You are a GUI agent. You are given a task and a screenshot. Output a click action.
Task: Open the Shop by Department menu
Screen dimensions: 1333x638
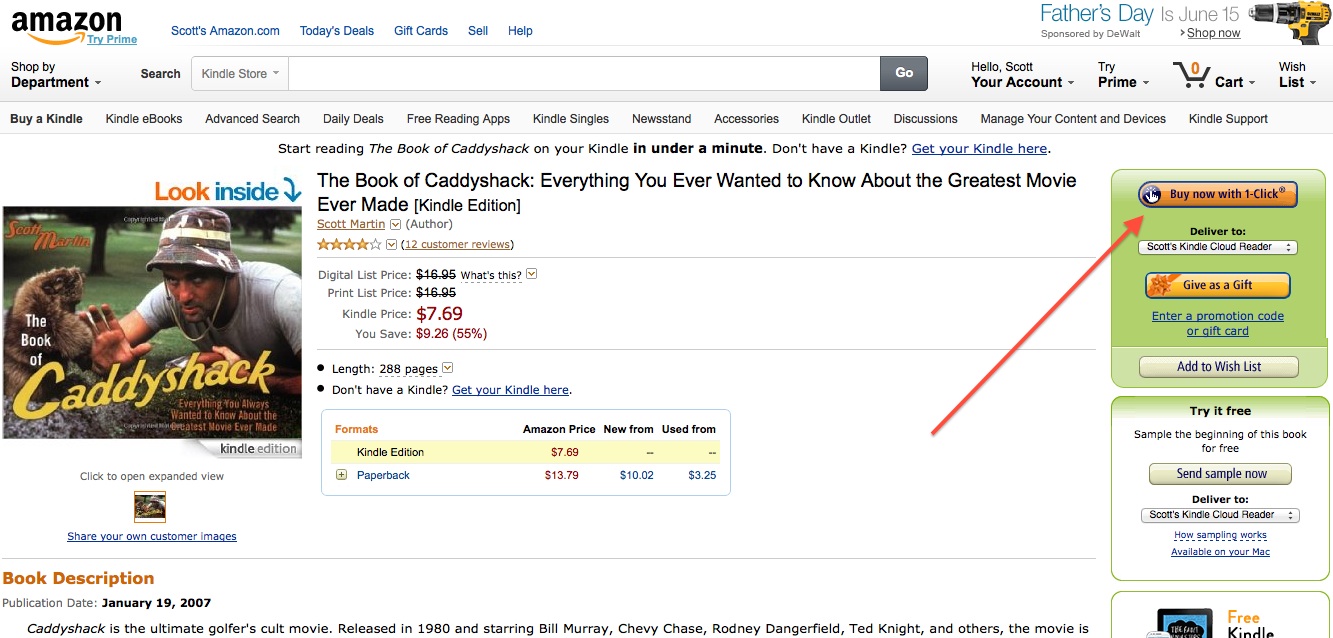[x=56, y=75]
